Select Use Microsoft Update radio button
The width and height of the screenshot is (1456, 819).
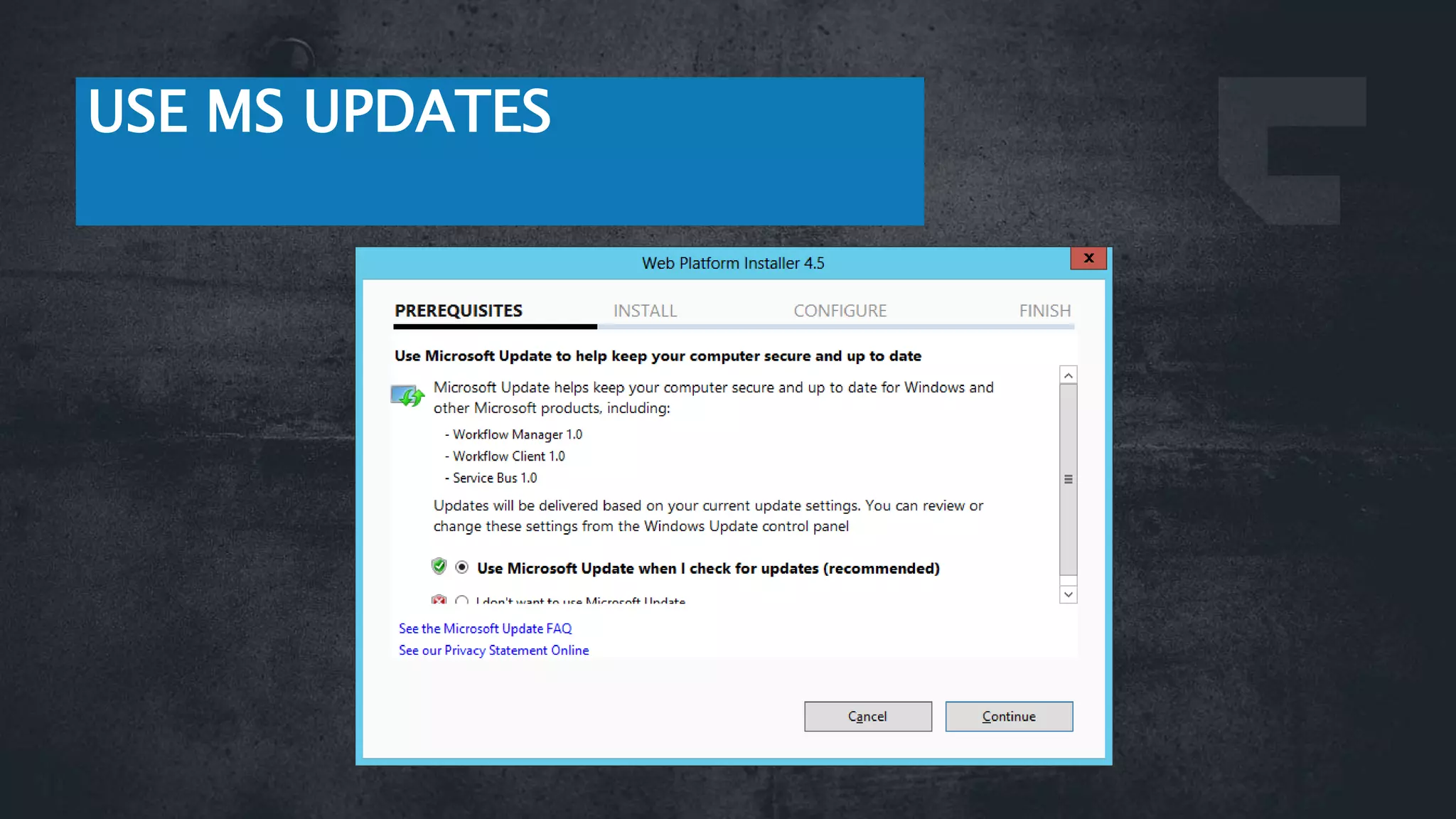point(462,567)
